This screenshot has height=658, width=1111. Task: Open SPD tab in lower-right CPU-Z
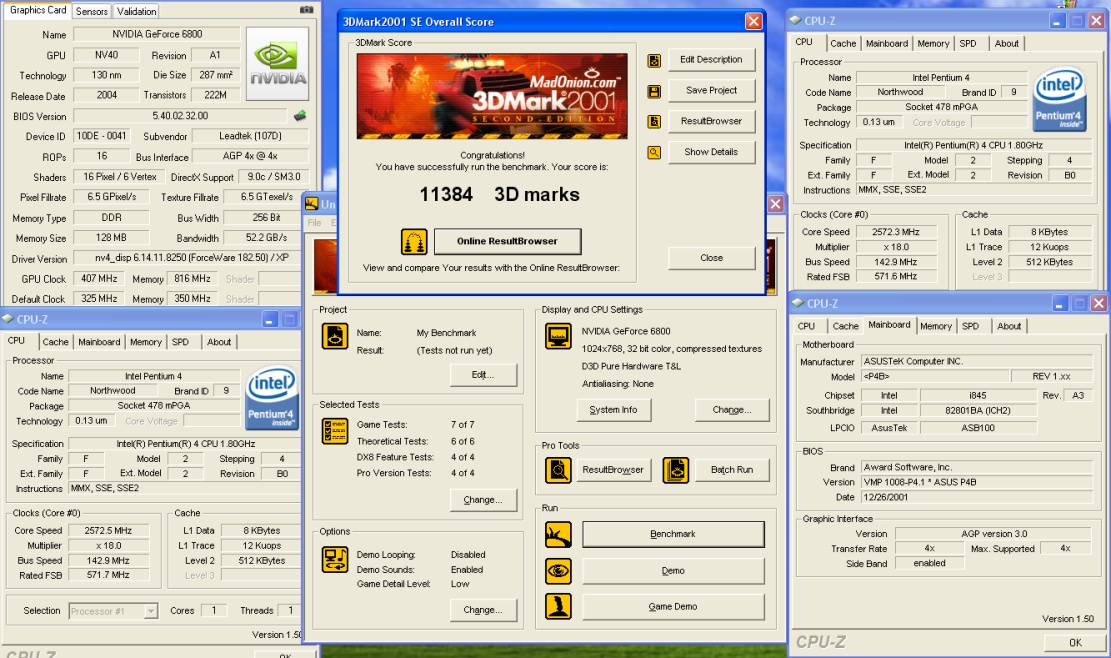(970, 326)
